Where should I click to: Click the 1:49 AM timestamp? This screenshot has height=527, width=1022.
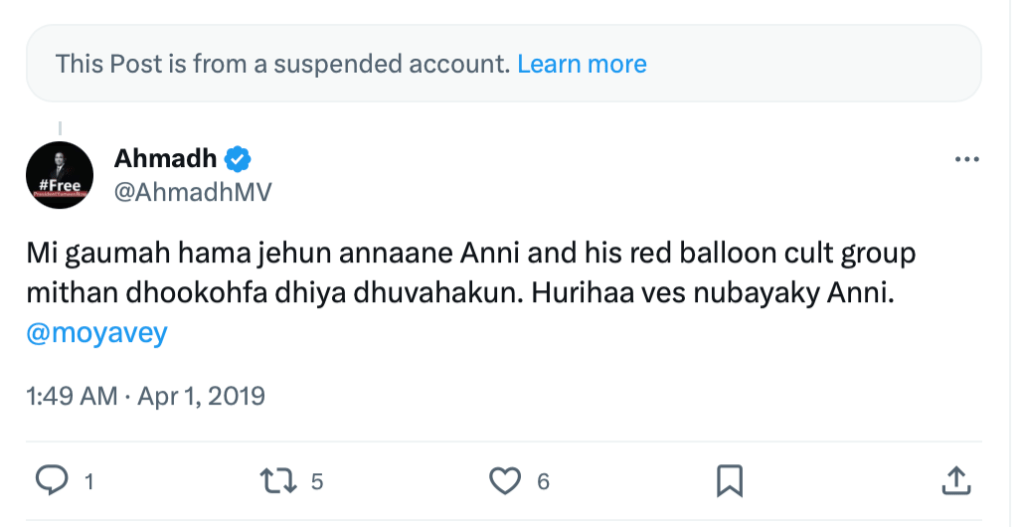(71, 396)
